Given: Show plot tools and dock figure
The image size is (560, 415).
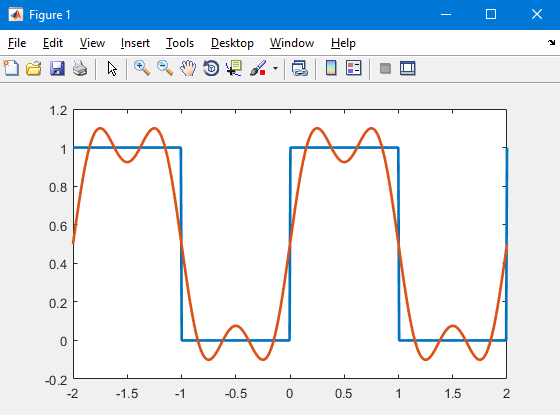Looking at the screenshot, I should [408, 68].
